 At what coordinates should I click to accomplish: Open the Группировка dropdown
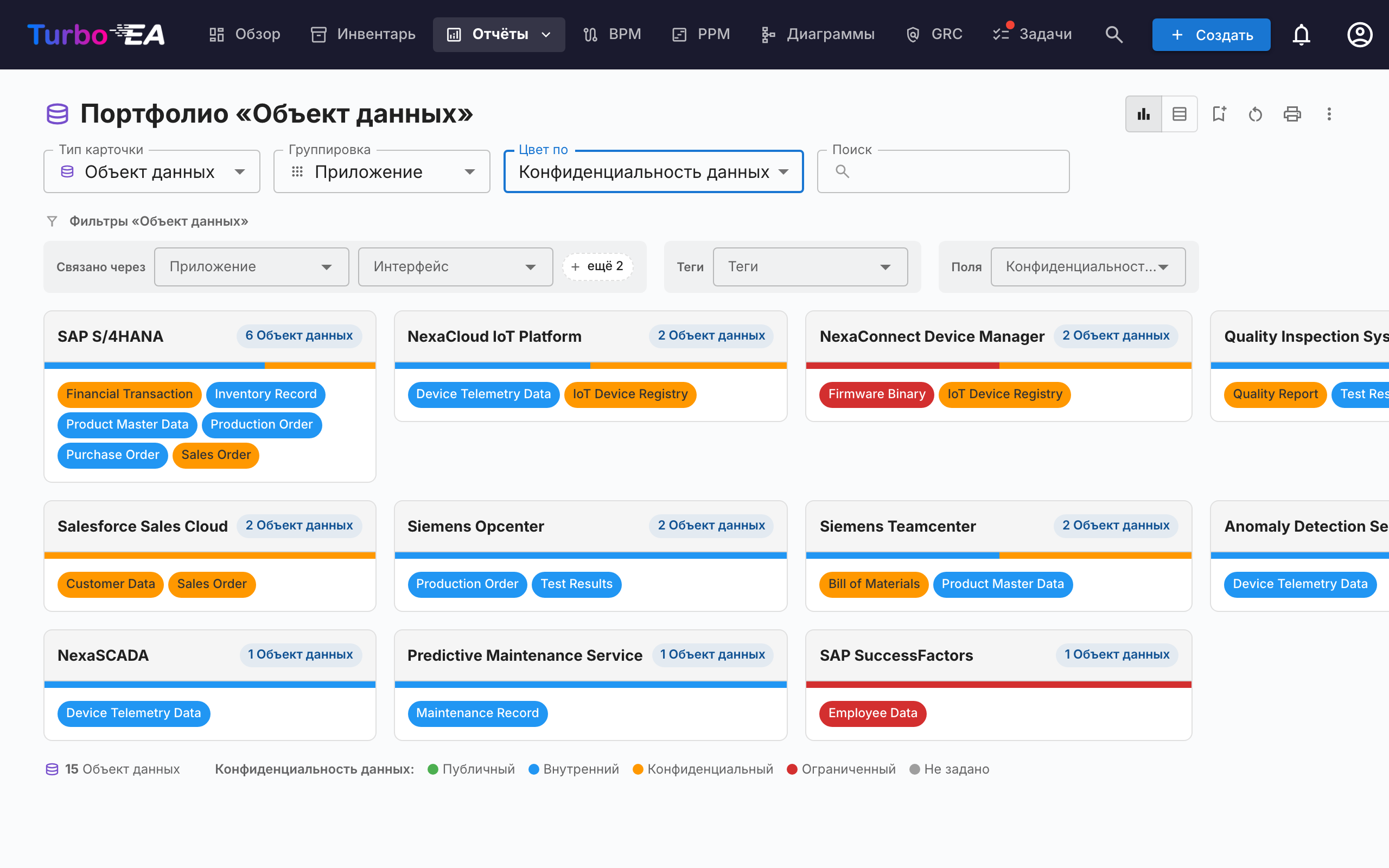pyautogui.click(x=381, y=171)
